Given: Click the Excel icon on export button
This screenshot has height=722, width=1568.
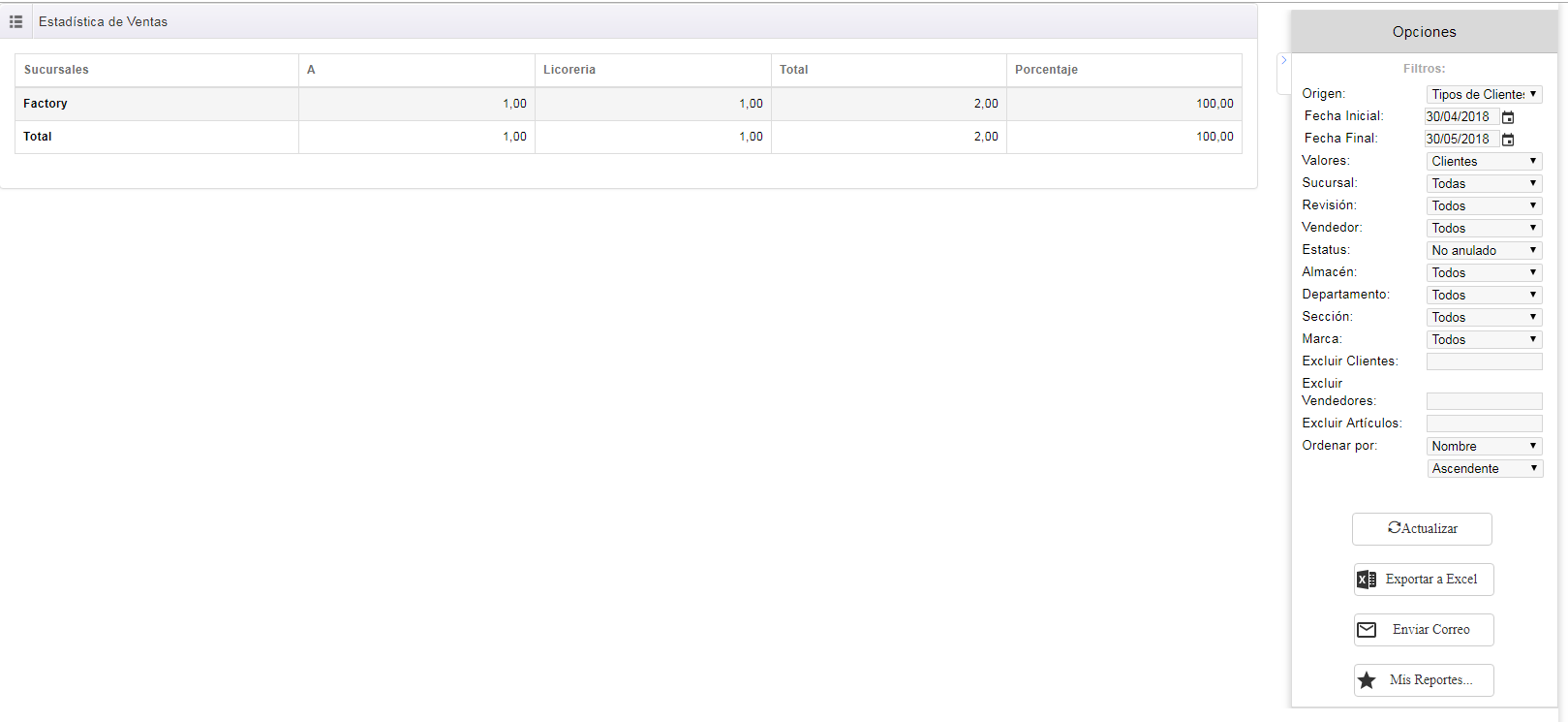Looking at the screenshot, I should (1367, 580).
